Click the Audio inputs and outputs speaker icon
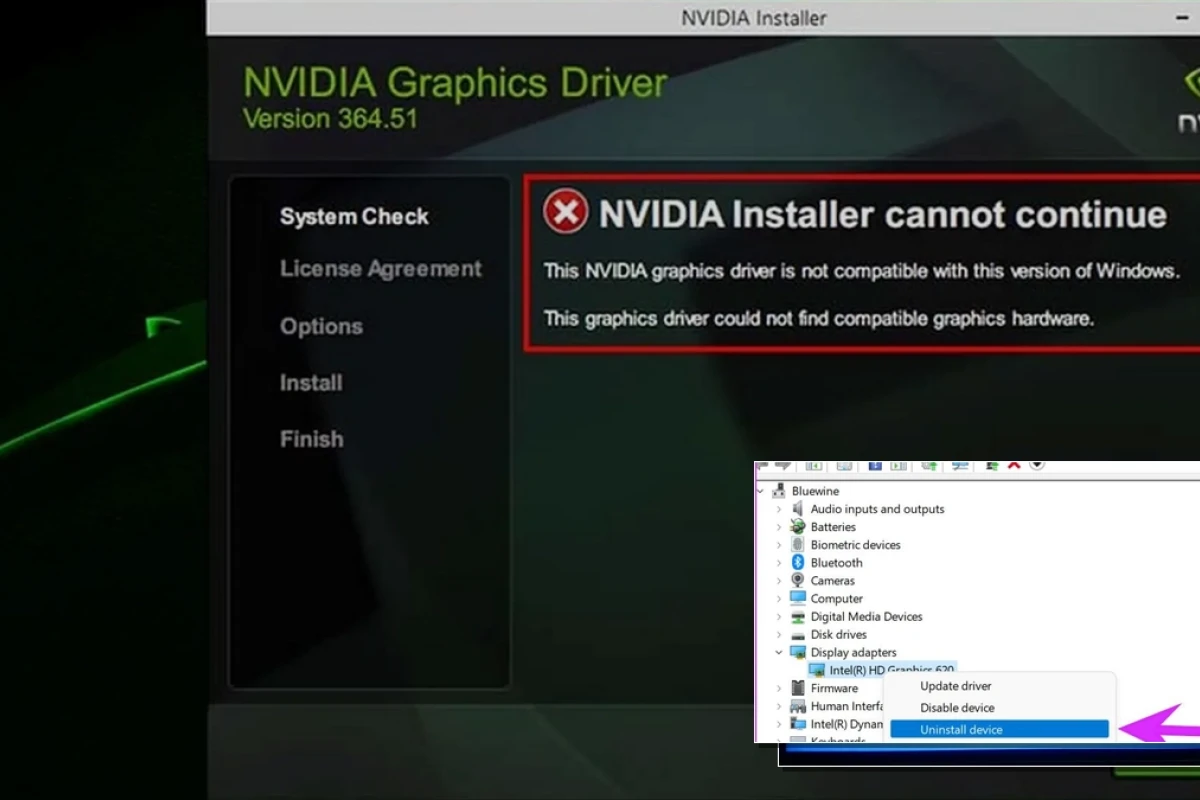Image resolution: width=1200 pixels, height=800 pixels. coord(798,509)
